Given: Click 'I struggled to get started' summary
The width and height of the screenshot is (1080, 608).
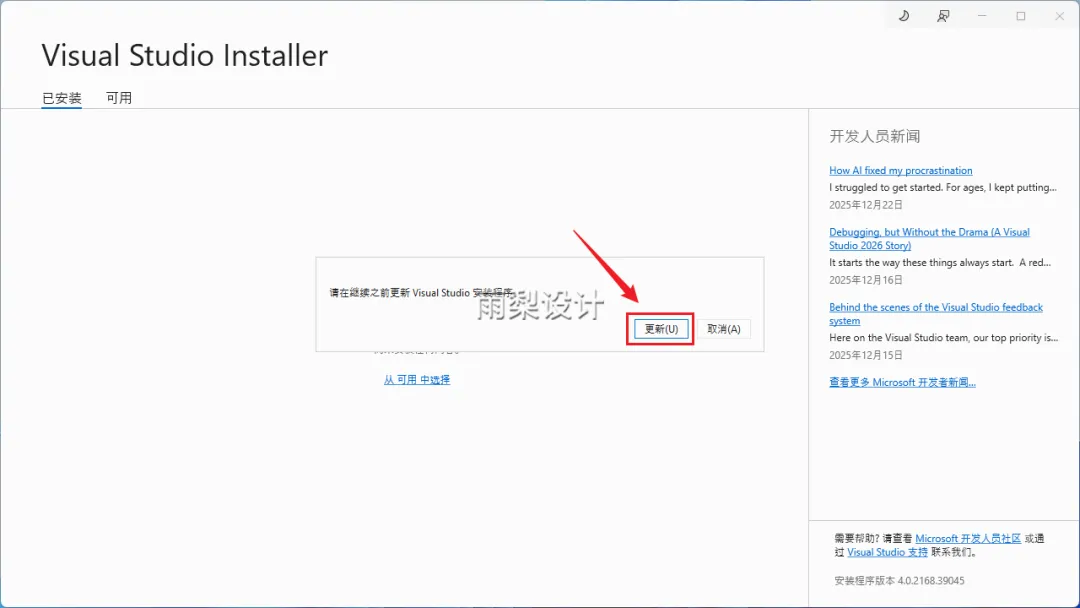Looking at the screenshot, I should (942, 187).
